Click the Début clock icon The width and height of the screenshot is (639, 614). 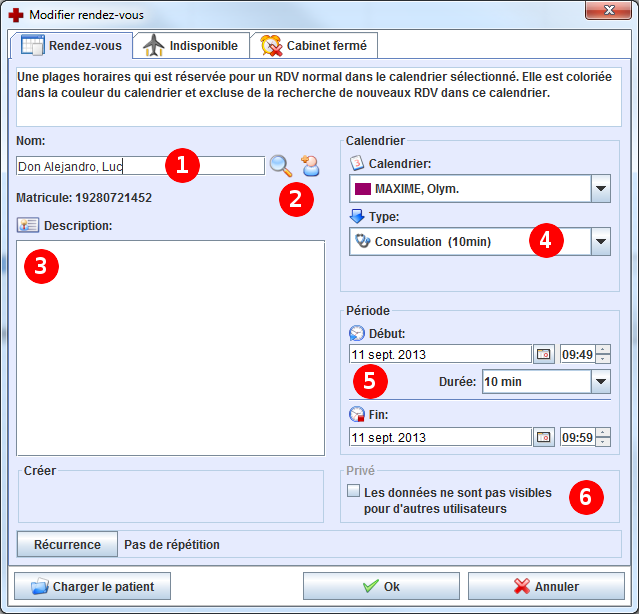coord(357,333)
